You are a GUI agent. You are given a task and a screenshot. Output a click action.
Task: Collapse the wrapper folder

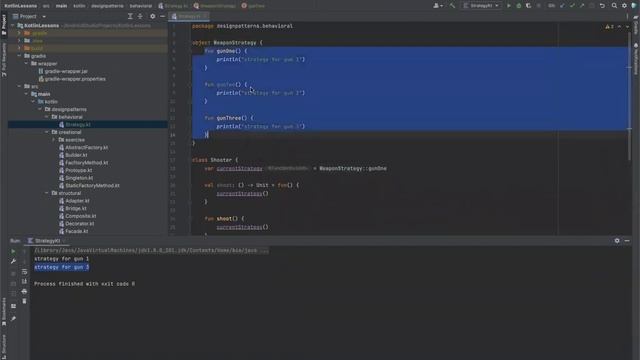(26, 64)
